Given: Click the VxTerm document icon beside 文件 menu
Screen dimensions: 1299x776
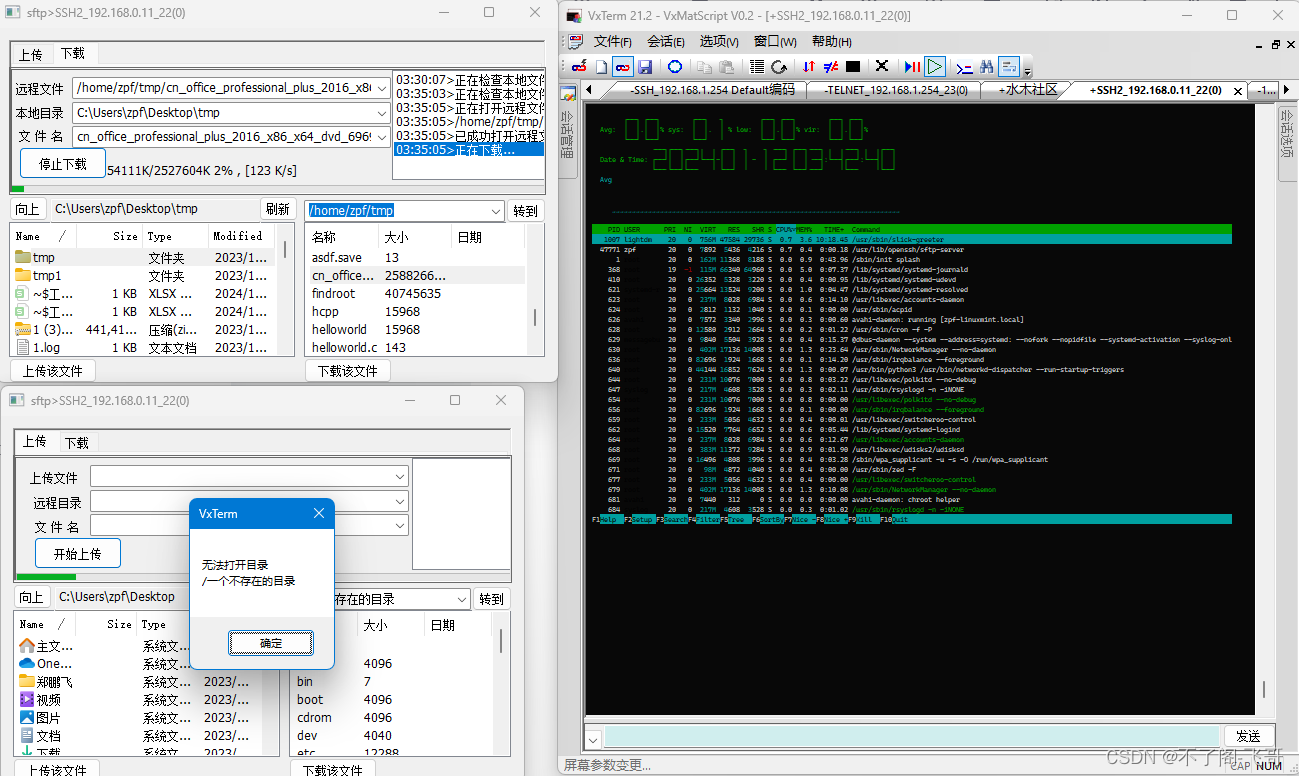Looking at the screenshot, I should [574, 42].
